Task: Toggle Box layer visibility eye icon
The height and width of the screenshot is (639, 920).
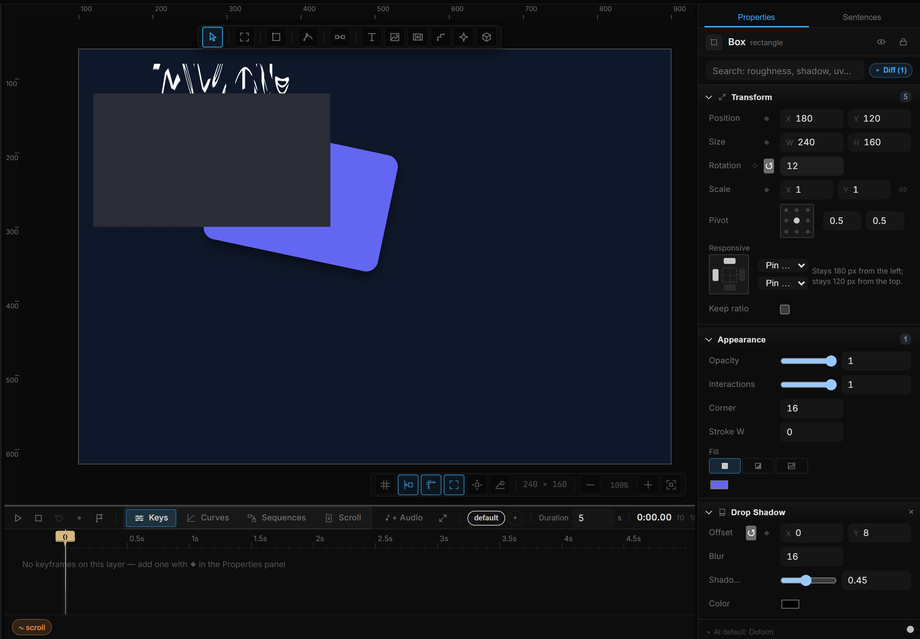Action: coord(881,42)
